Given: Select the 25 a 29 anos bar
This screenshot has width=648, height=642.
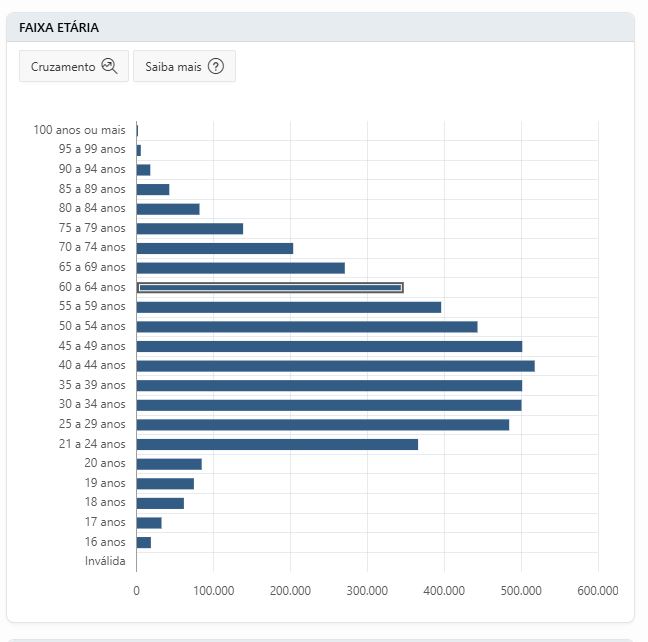Looking at the screenshot, I should [323, 425].
